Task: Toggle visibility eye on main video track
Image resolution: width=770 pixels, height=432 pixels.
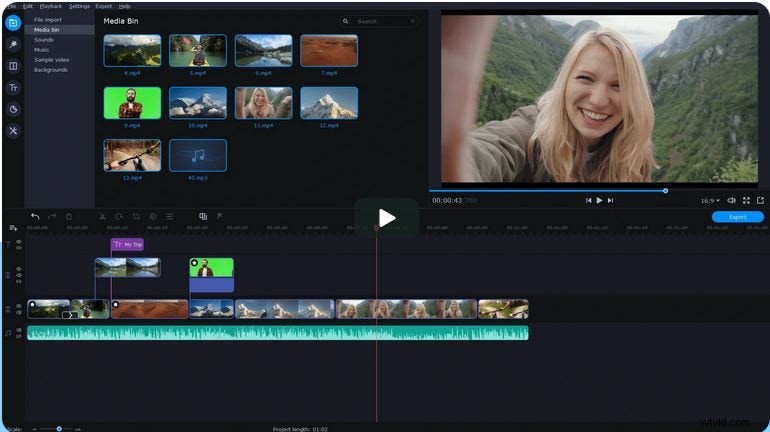Action: [18, 307]
